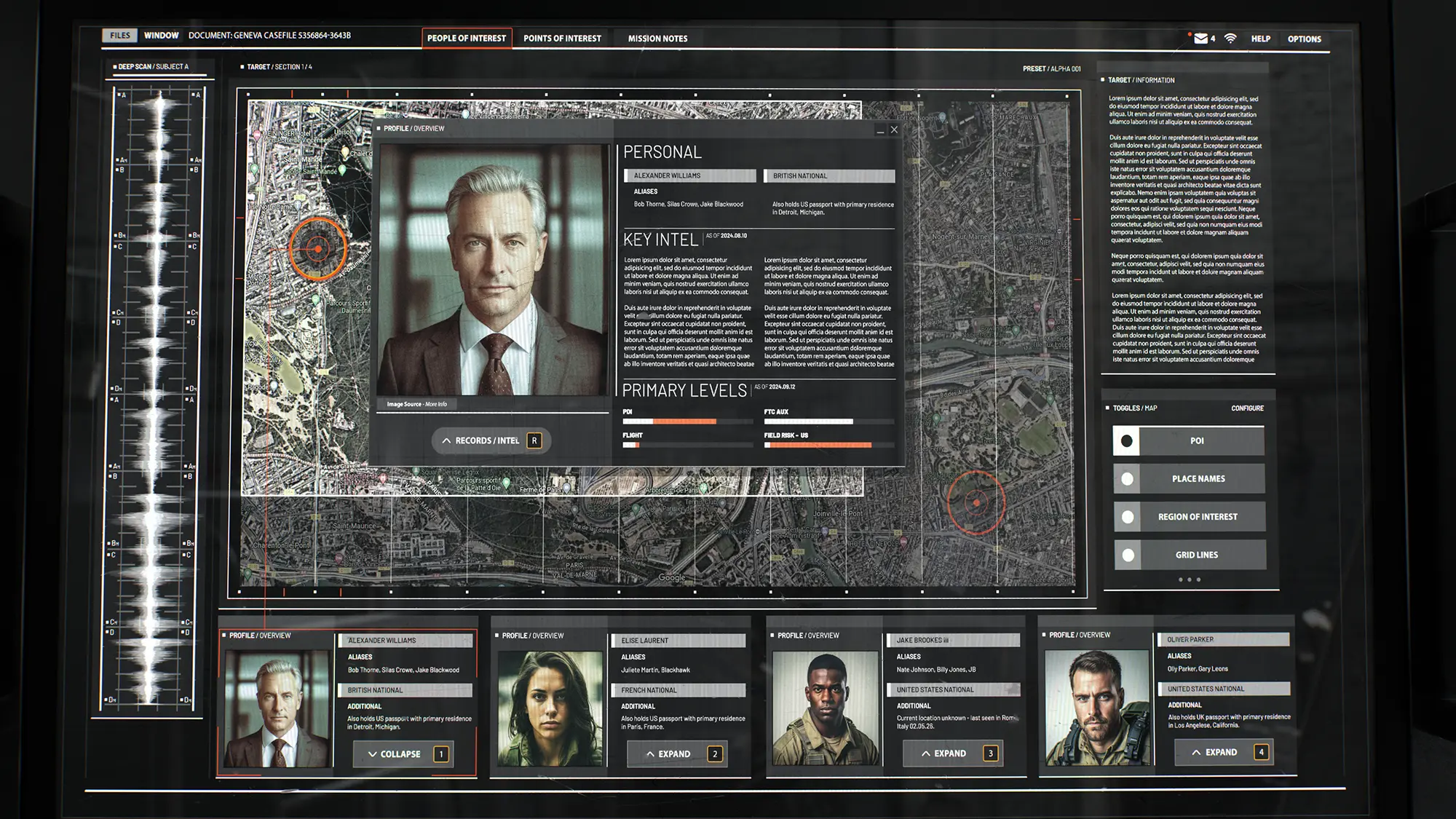Click the orange target marker on map
The height and width of the screenshot is (819, 1456).
tap(318, 249)
